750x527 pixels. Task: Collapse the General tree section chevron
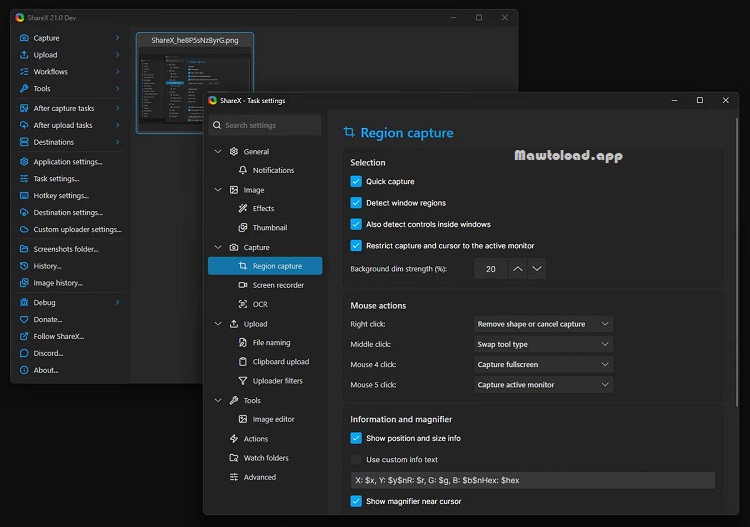[x=218, y=152]
